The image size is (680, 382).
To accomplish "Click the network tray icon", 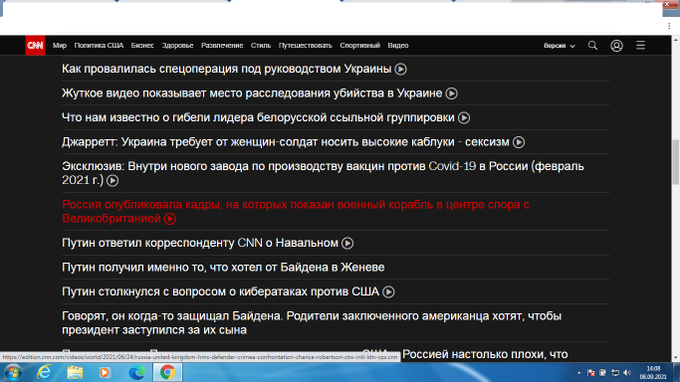I will [615, 373].
